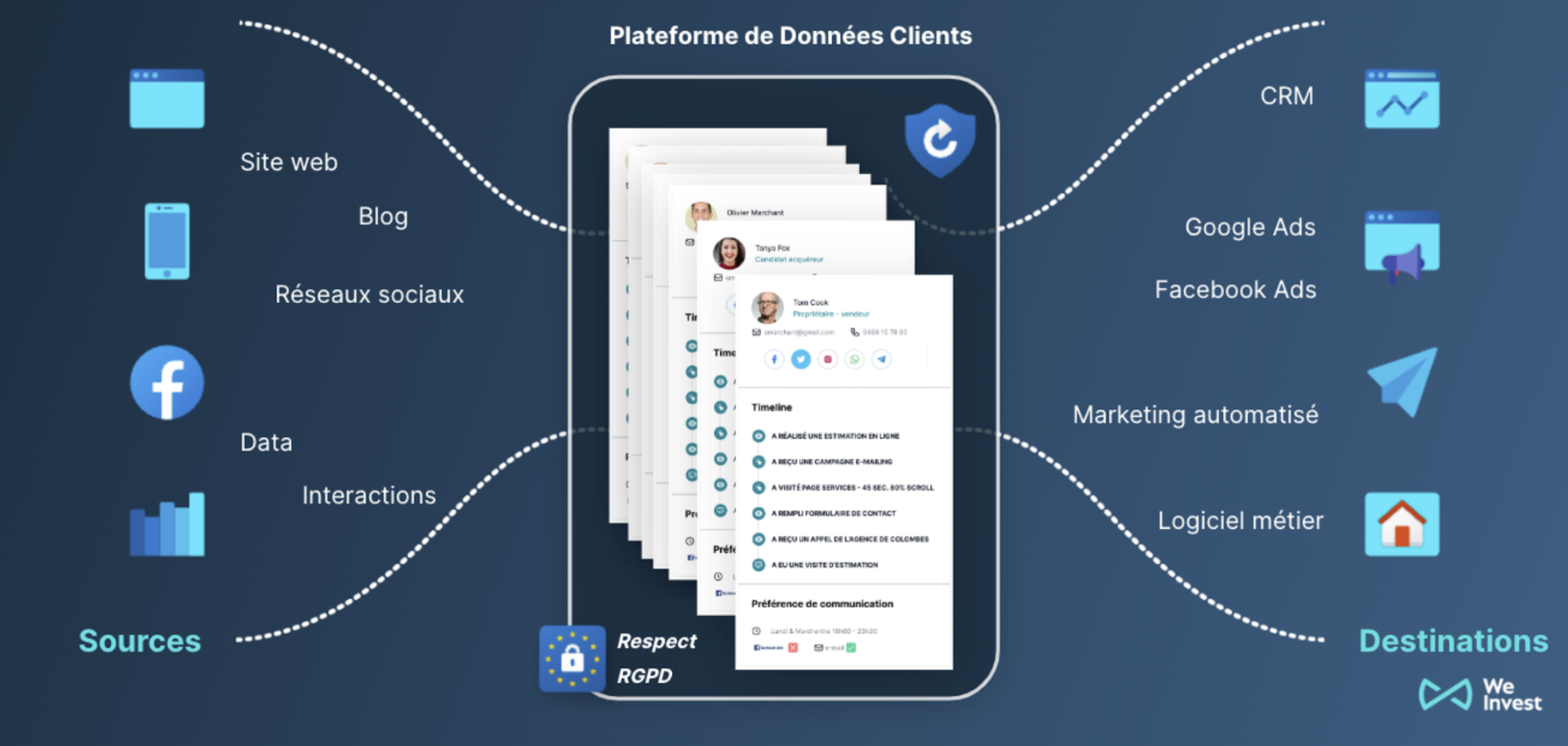1568x746 pixels.
Task: Click the envelope icon beside Tom Cook's email
Action: click(756, 333)
